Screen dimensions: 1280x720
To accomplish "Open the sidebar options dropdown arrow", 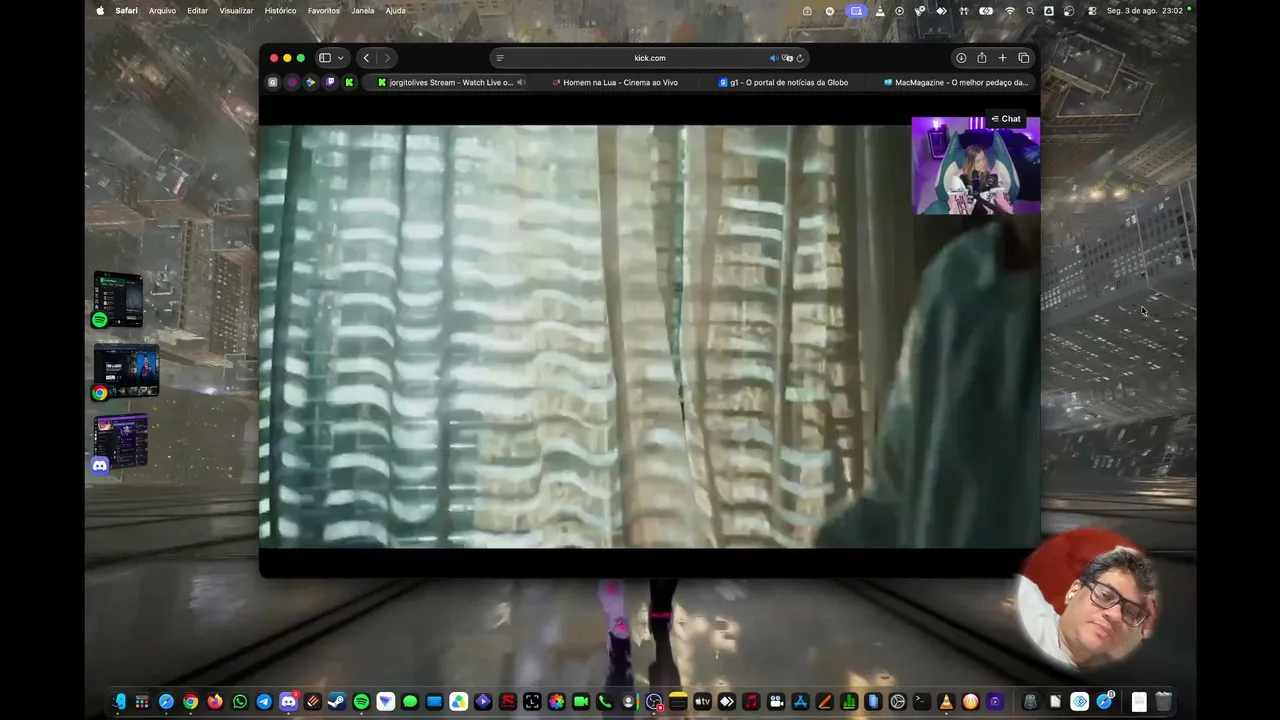I will pos(340,58).
